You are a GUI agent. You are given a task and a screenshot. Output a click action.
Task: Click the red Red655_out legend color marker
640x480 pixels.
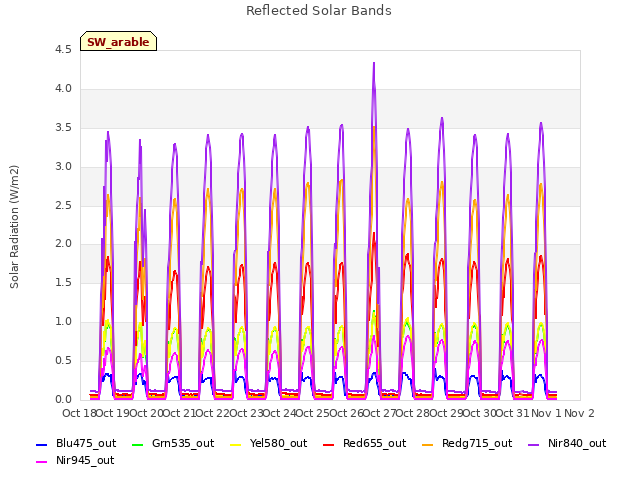pyautogui.click(x=329, y=444)
